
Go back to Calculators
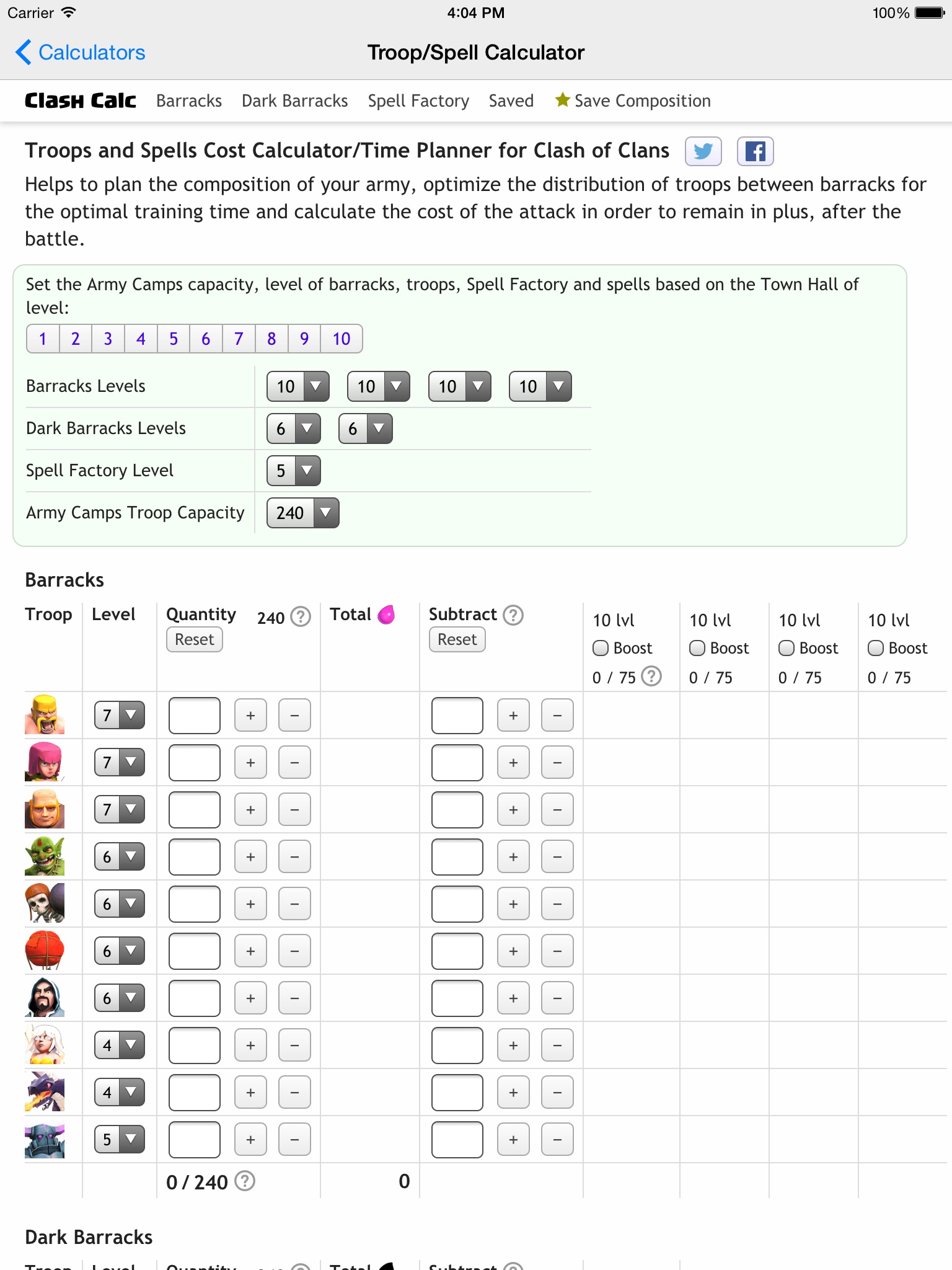[x=81, y=53]
